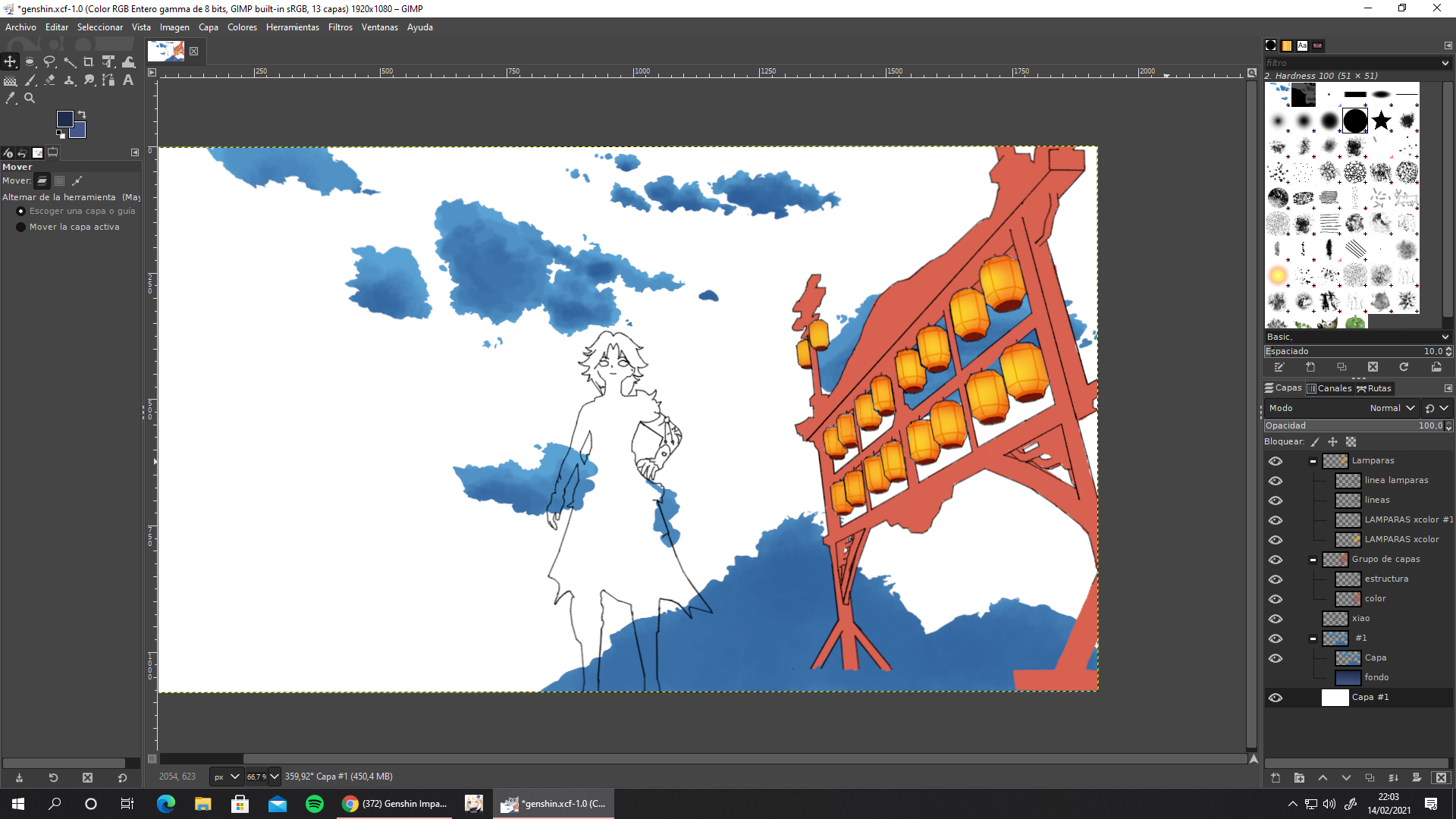
Task: Select the Text tool
Action: click(x=128, y=80)
